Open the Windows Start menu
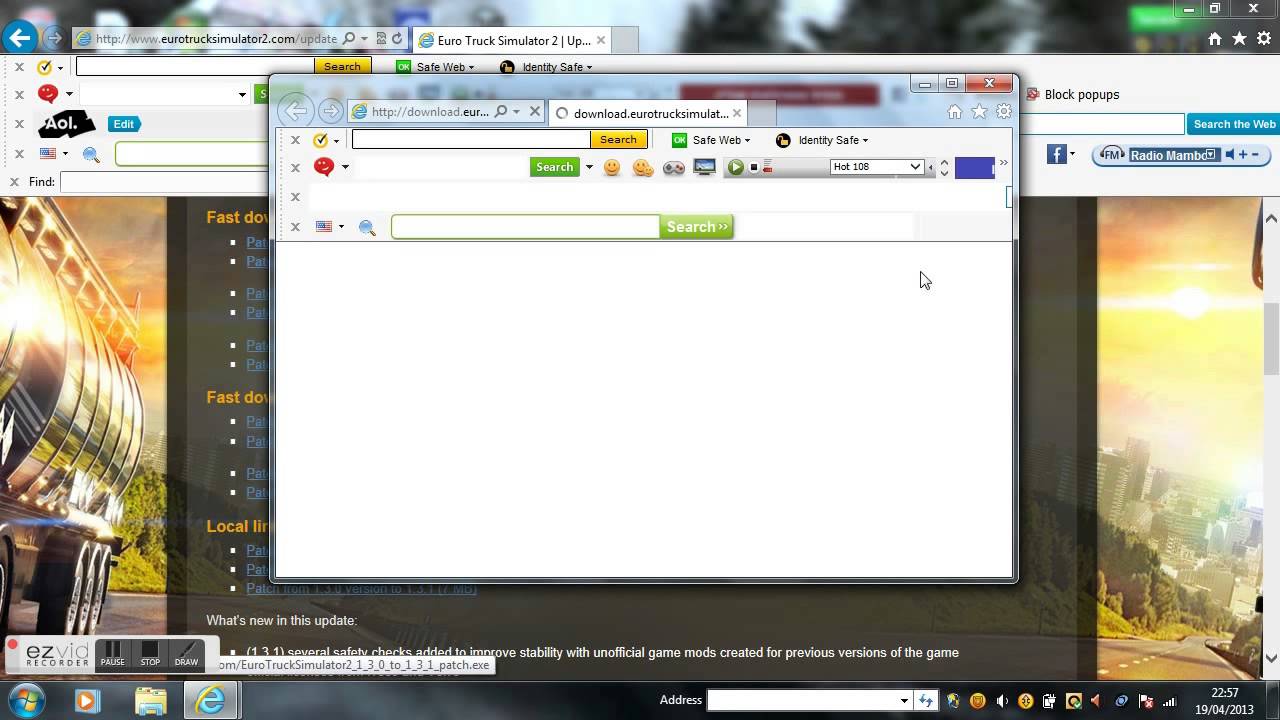The height and width of the screenshot is (720, 1280). tap(25, 700)
